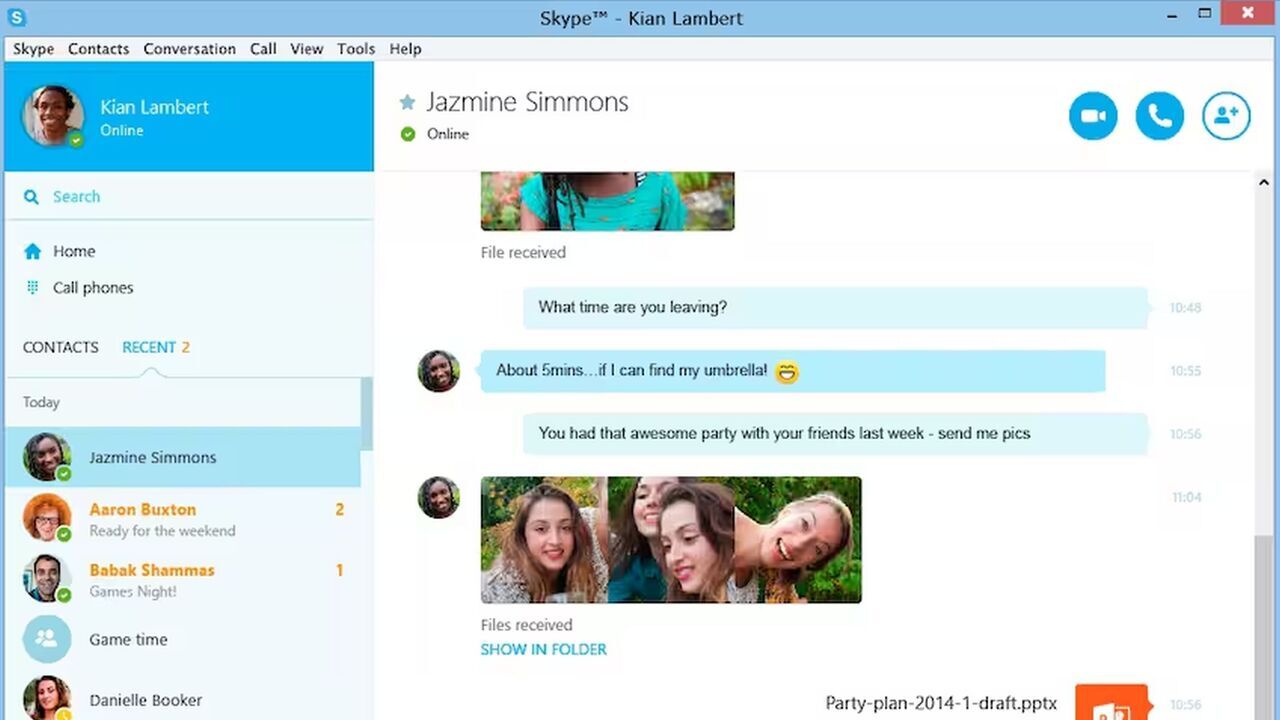Switch to the CONTACTS tab
The height and width of the screenshot is (720, 1280).
[x=61, y=347]
